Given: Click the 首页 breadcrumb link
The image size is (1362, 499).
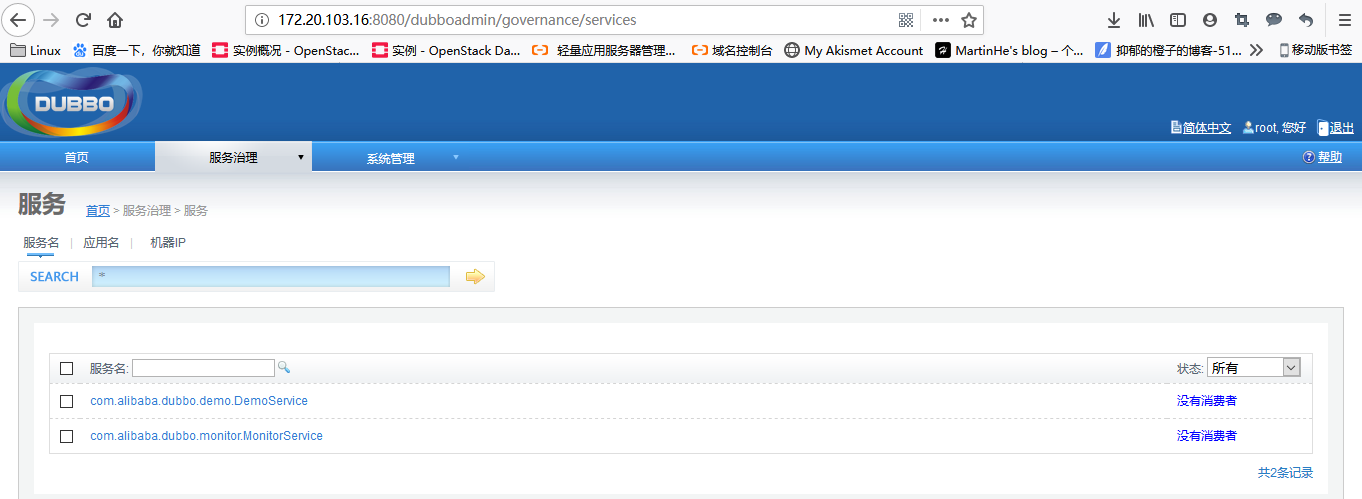Looking at the screenshot, I should [x=98, y=211].
